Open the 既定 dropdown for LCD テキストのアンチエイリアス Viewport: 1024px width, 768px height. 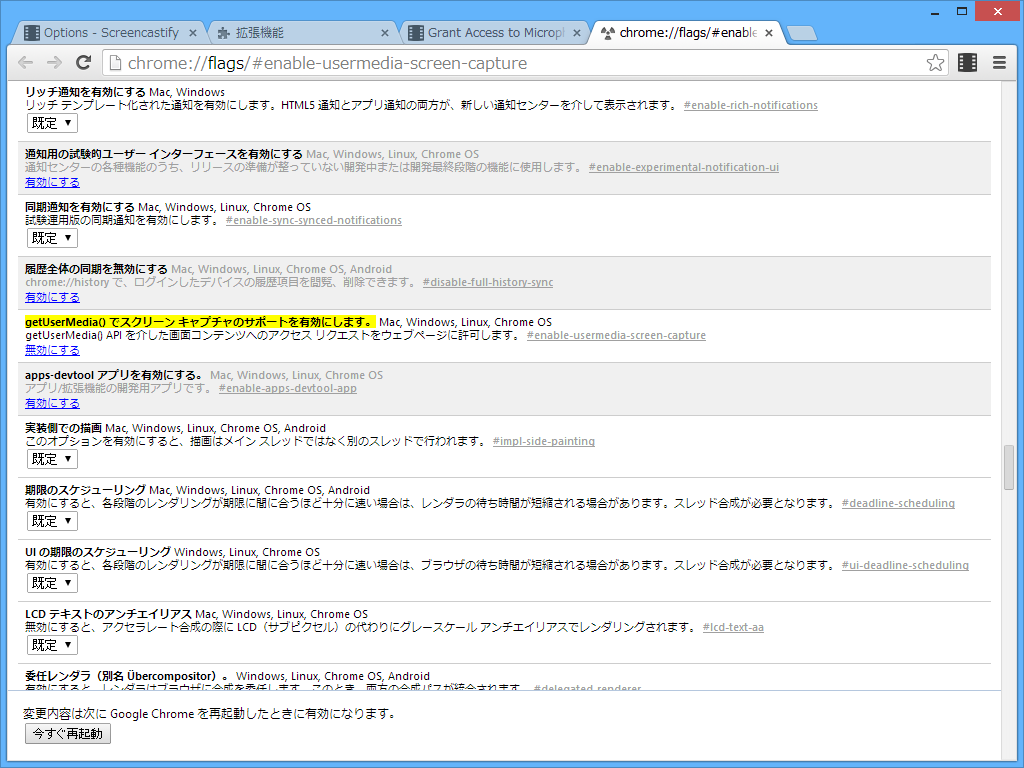pyautogui.click(x=51, y=644)
